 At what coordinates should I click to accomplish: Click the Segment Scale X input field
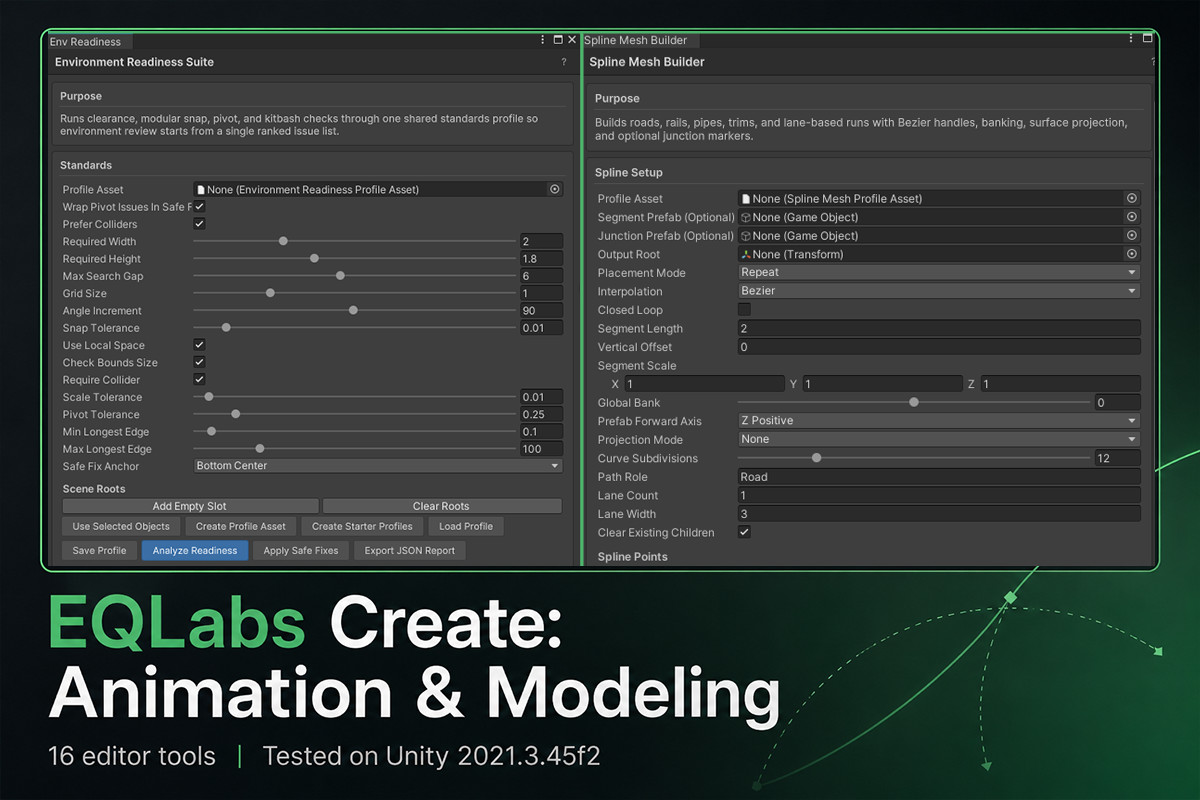(704, 384)
